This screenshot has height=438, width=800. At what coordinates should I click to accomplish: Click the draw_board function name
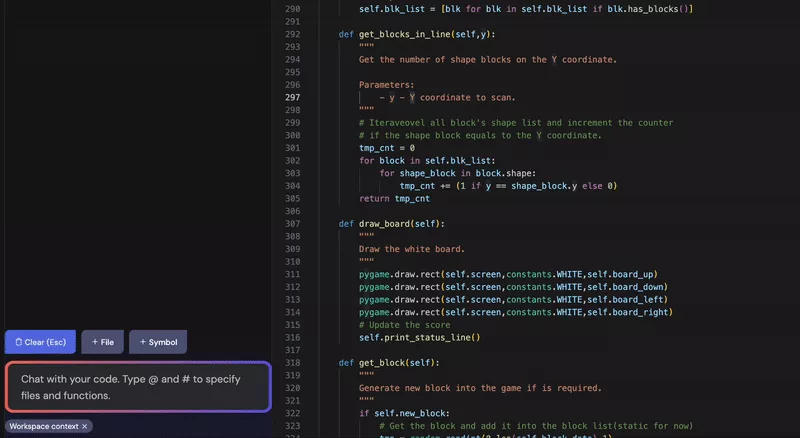(384, 224)
